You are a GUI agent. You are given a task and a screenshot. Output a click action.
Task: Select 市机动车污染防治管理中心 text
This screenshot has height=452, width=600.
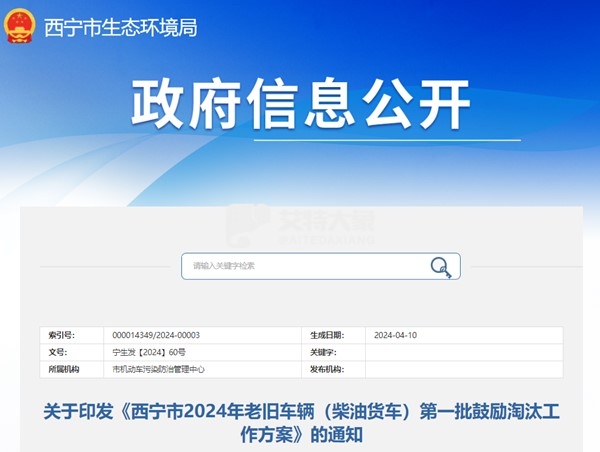[160, 369]
